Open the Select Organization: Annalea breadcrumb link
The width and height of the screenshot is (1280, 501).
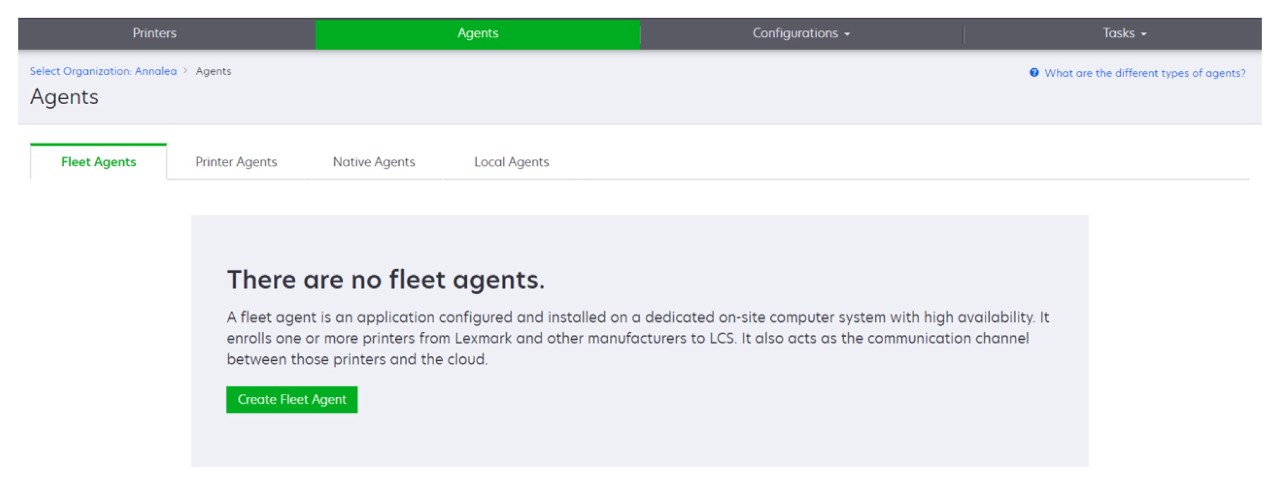click(103, 72)
